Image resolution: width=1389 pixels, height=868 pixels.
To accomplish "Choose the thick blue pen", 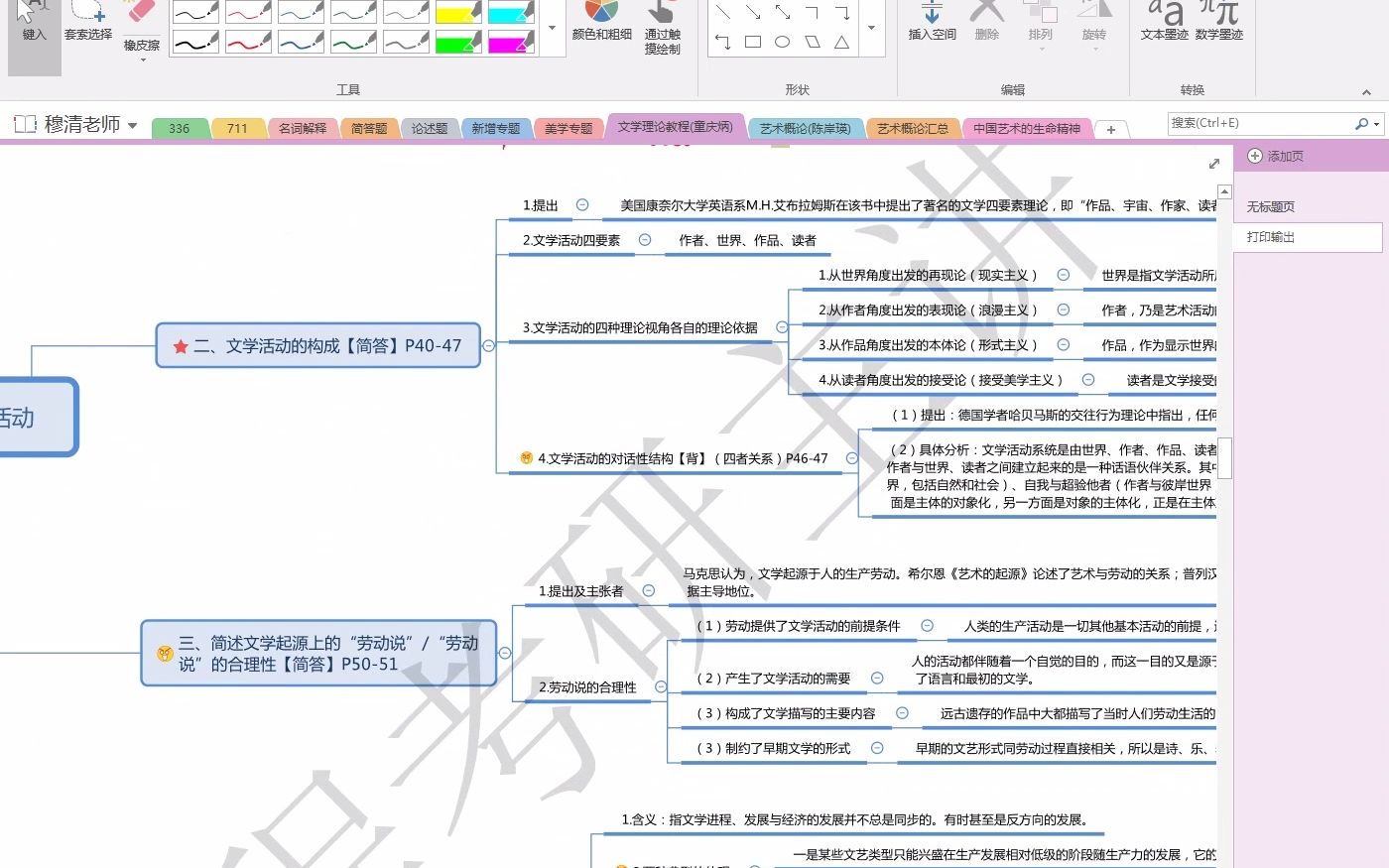I will point(302,43).
